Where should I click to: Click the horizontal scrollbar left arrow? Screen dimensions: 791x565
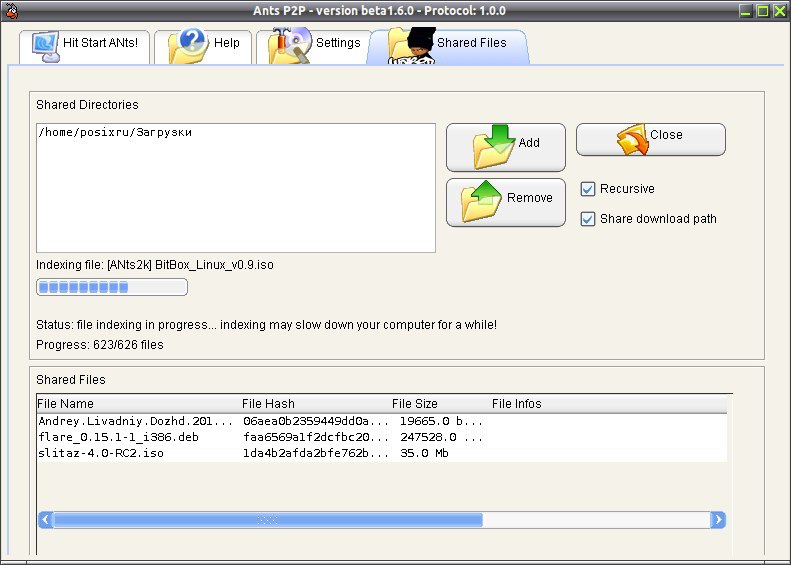(x=46, y=520)
